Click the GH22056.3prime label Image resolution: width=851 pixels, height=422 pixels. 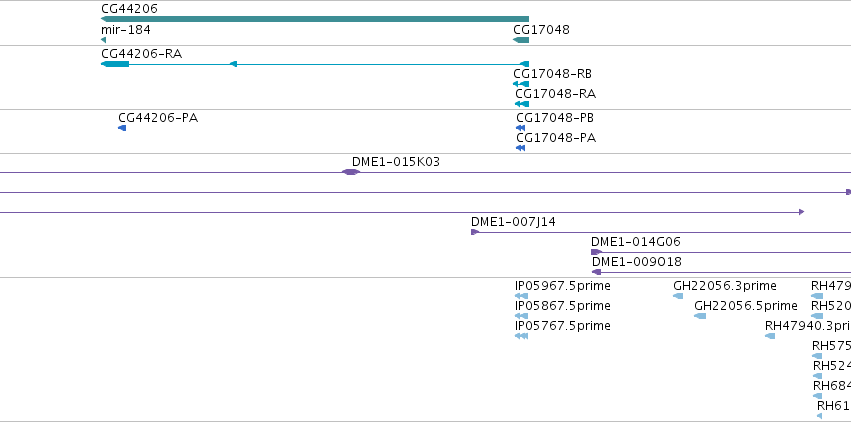point(725,286)
